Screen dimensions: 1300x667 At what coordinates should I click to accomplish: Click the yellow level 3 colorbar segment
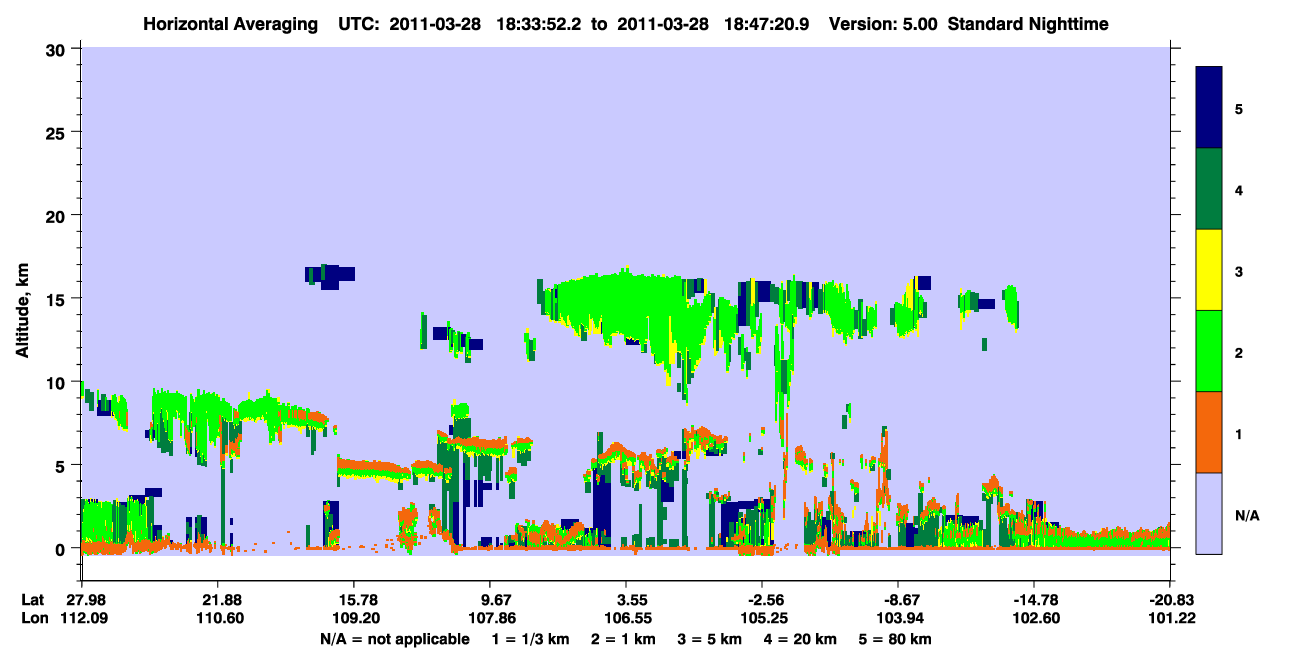point(1209,270)
